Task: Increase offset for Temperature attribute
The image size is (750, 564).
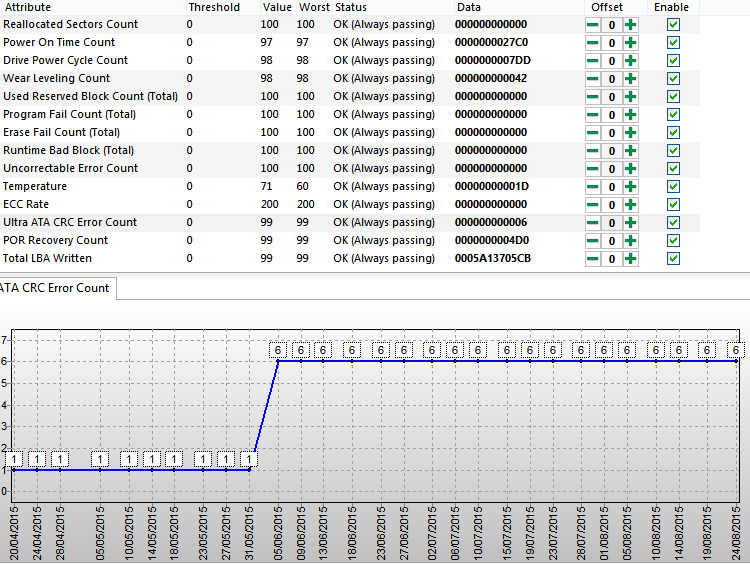Action: click(x=630, y=186)
